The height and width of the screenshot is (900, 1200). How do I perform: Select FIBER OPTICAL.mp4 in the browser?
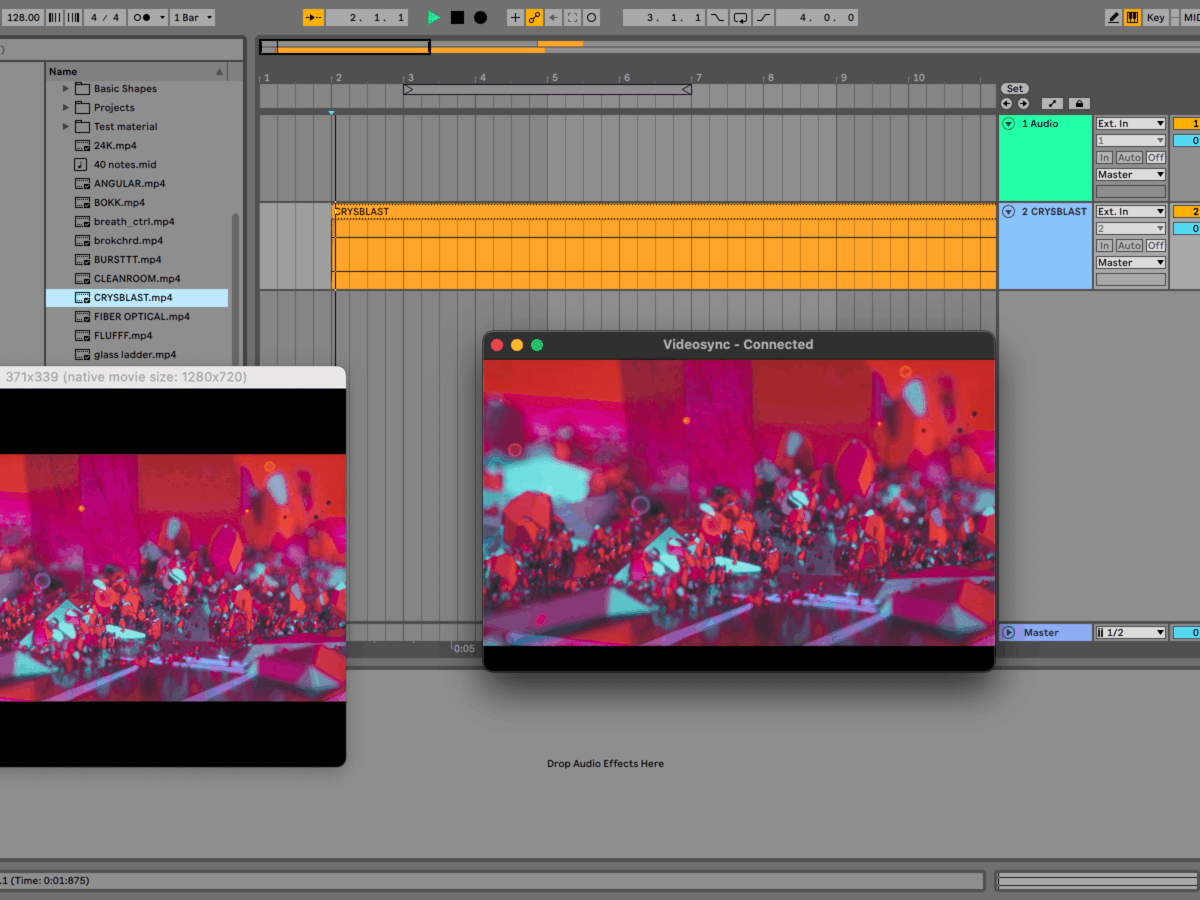(141, 316)
